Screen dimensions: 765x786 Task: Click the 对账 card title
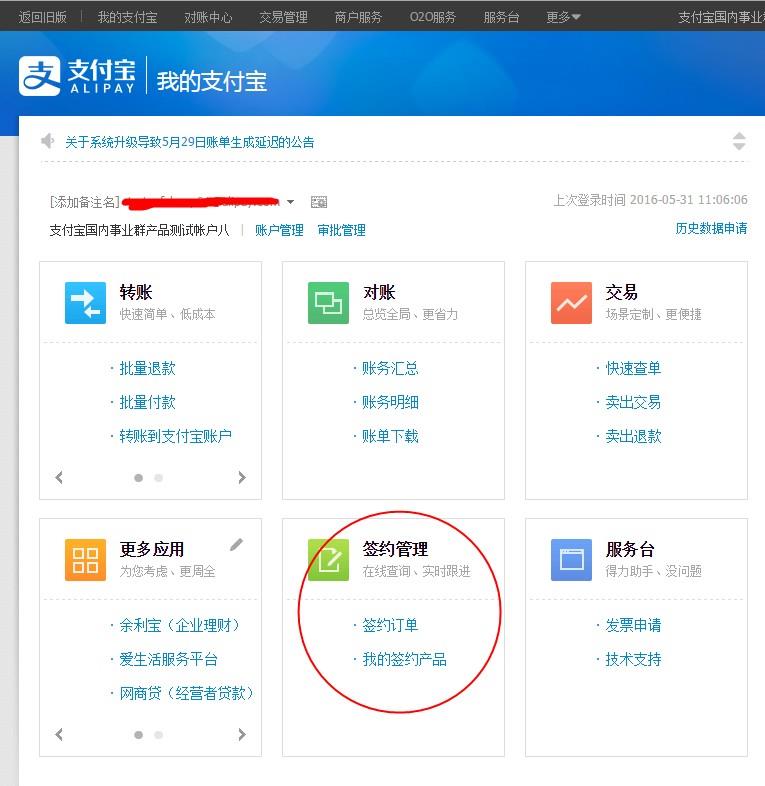pos(379,292)
